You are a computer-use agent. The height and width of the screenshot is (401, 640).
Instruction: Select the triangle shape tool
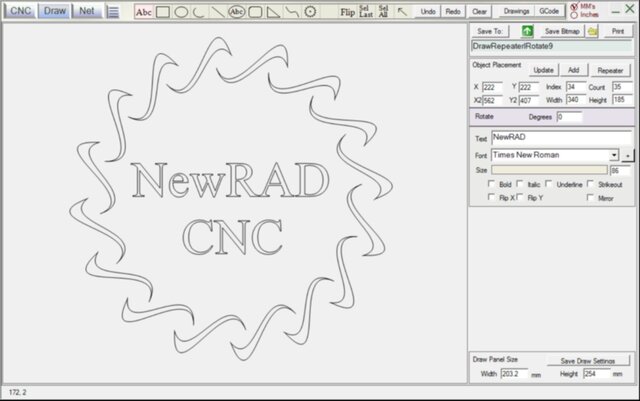[x=273, y=12]
